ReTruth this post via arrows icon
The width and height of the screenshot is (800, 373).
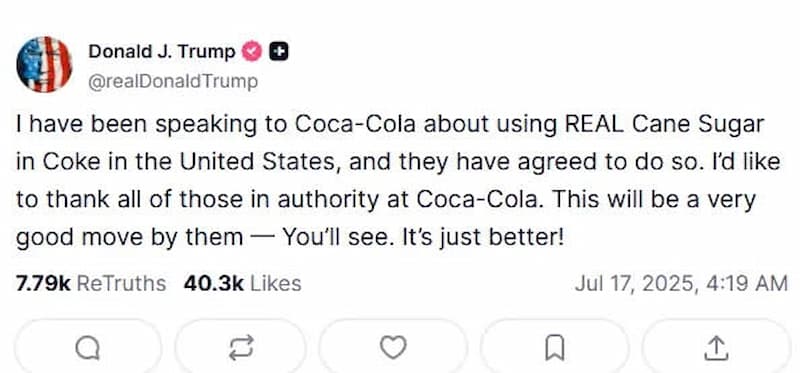(241, 347)
